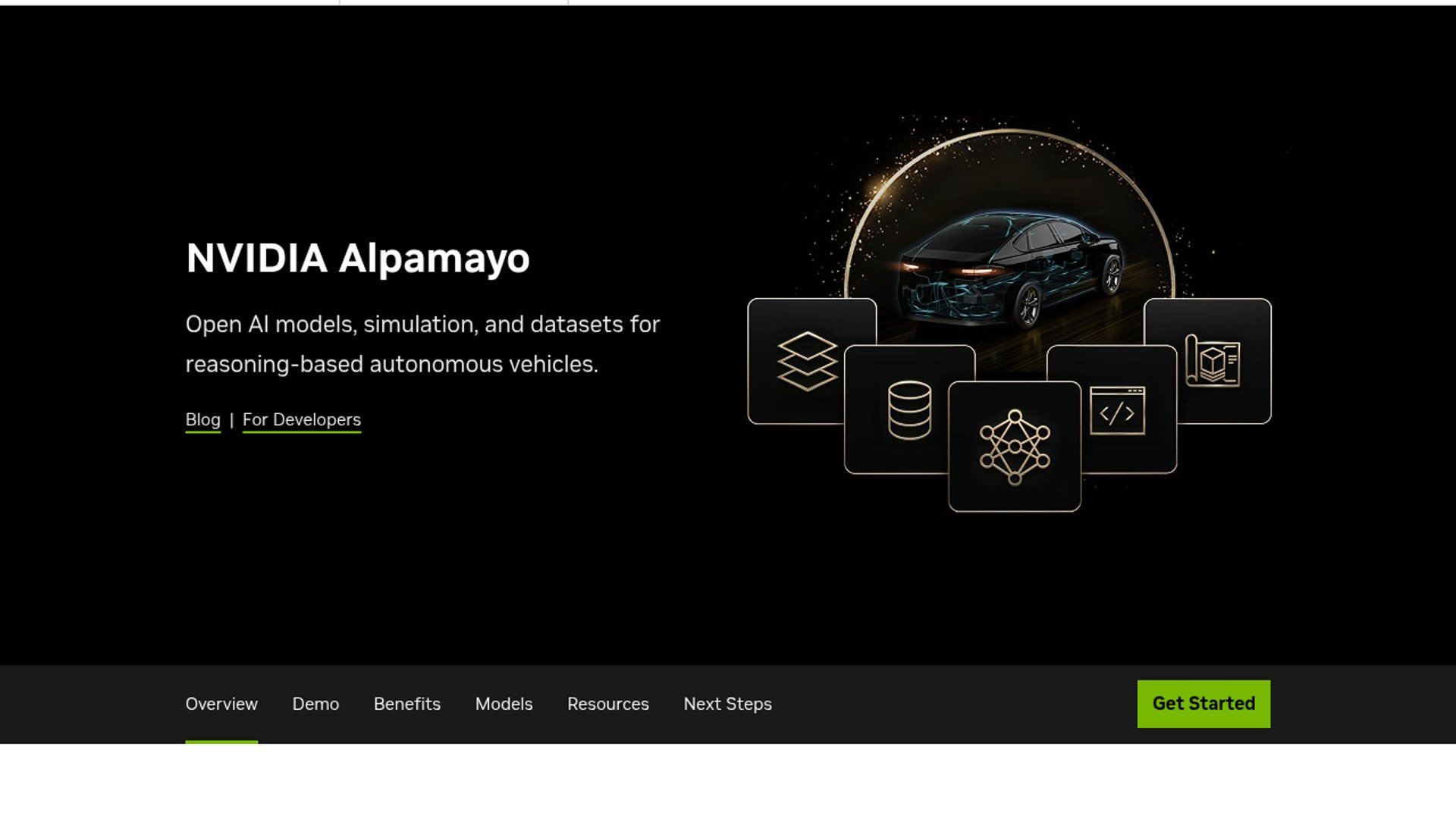Select the Next Steps tab
This screenshot has width=1456, height=819.
[727, 704]
